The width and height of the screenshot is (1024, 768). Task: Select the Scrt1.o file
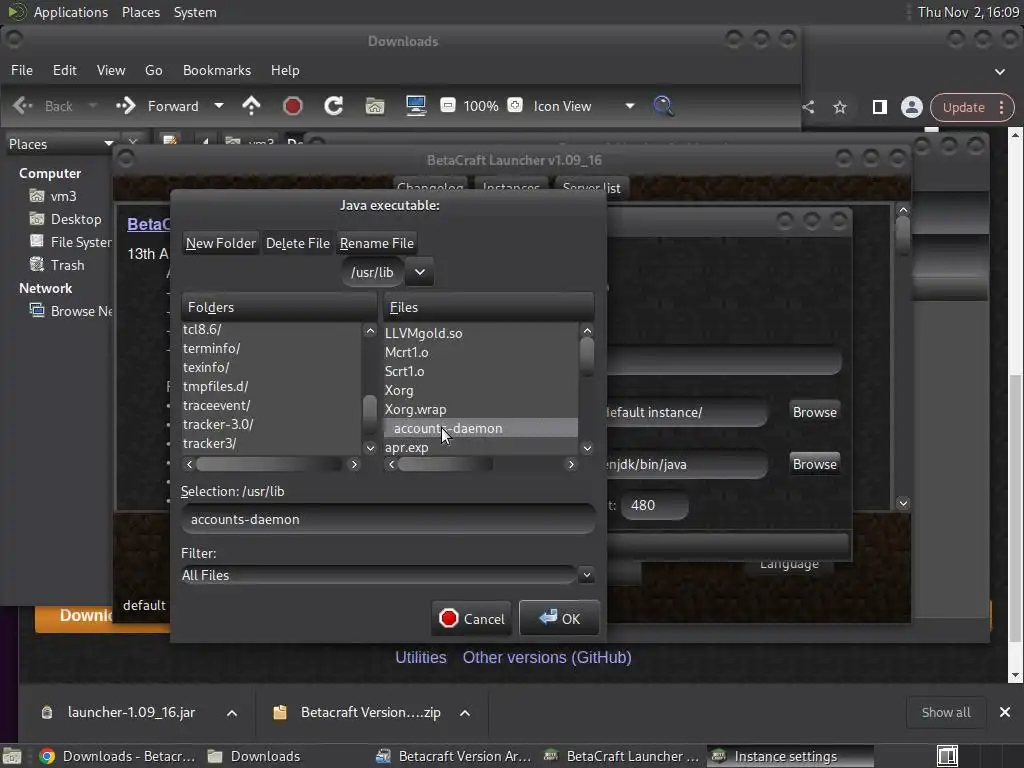tap(481, 371)
